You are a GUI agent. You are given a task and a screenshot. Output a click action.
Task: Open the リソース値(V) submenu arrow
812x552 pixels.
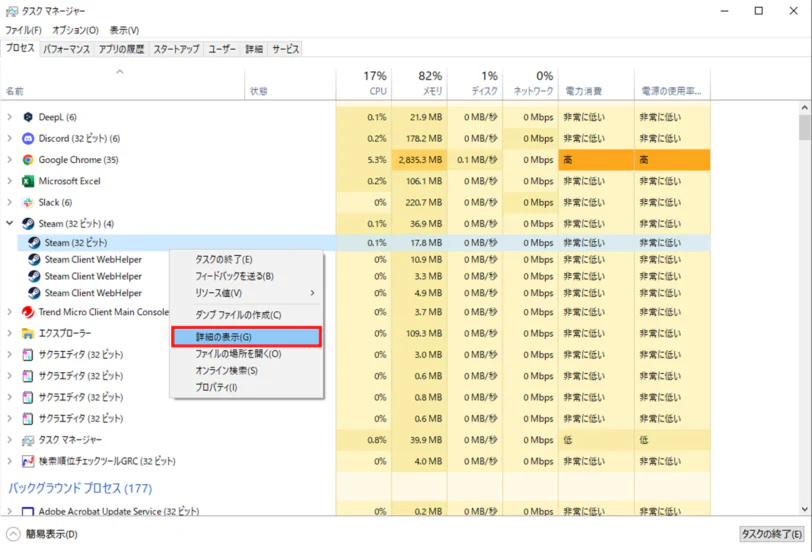[x=312, y=293]
